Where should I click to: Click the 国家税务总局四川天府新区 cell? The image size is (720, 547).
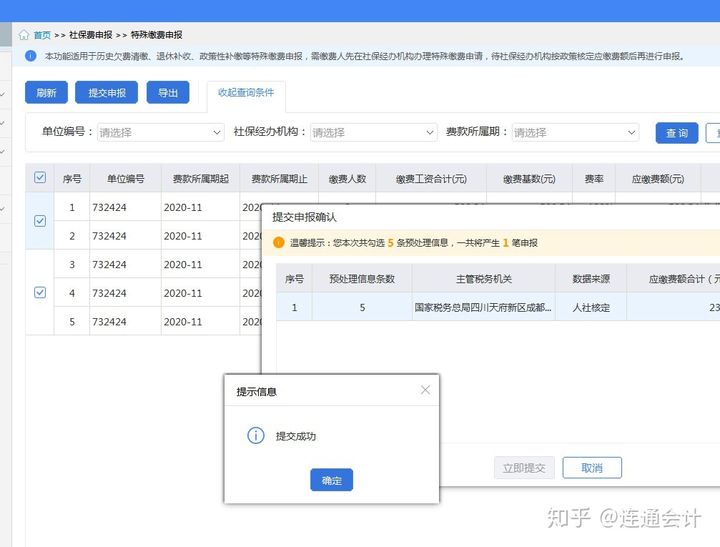483,307
